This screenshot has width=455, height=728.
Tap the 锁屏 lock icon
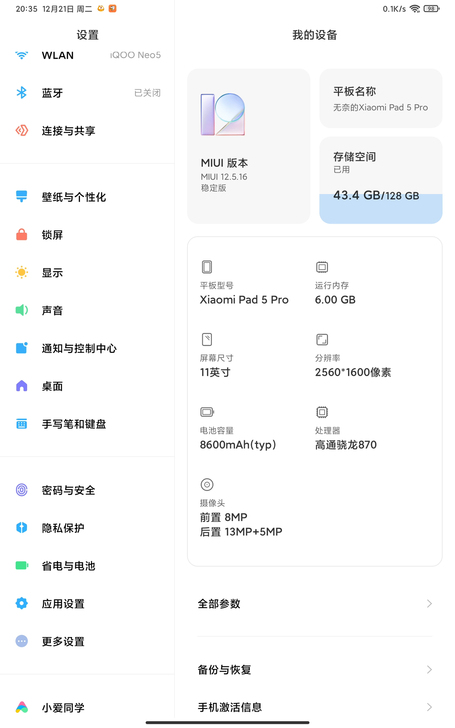pos(21,234)
